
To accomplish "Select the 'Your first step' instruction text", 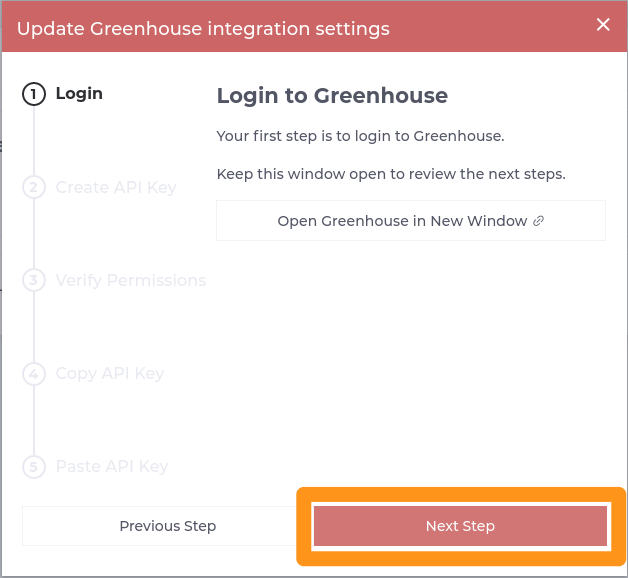I will [x=360, y=136].
